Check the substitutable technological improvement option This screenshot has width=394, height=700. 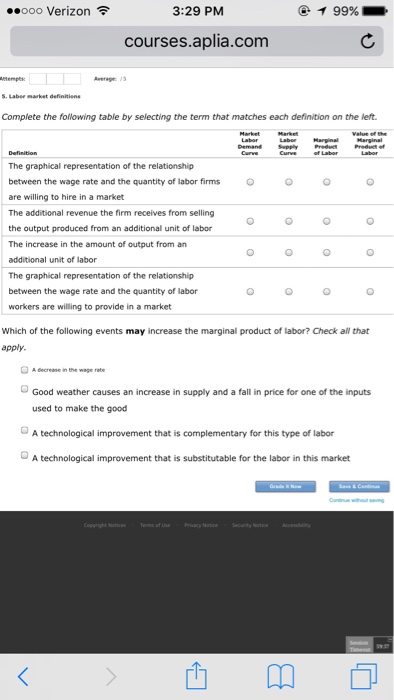click(x=24, y=455)
